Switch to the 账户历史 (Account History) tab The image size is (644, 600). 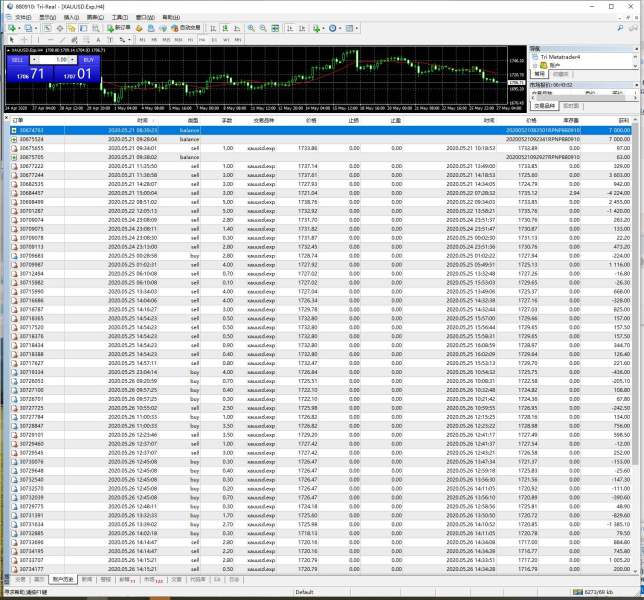point(63,578)
